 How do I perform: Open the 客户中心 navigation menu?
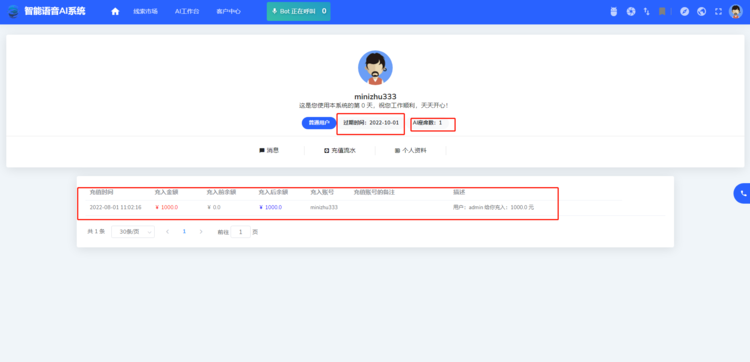(x=229, y=11)
